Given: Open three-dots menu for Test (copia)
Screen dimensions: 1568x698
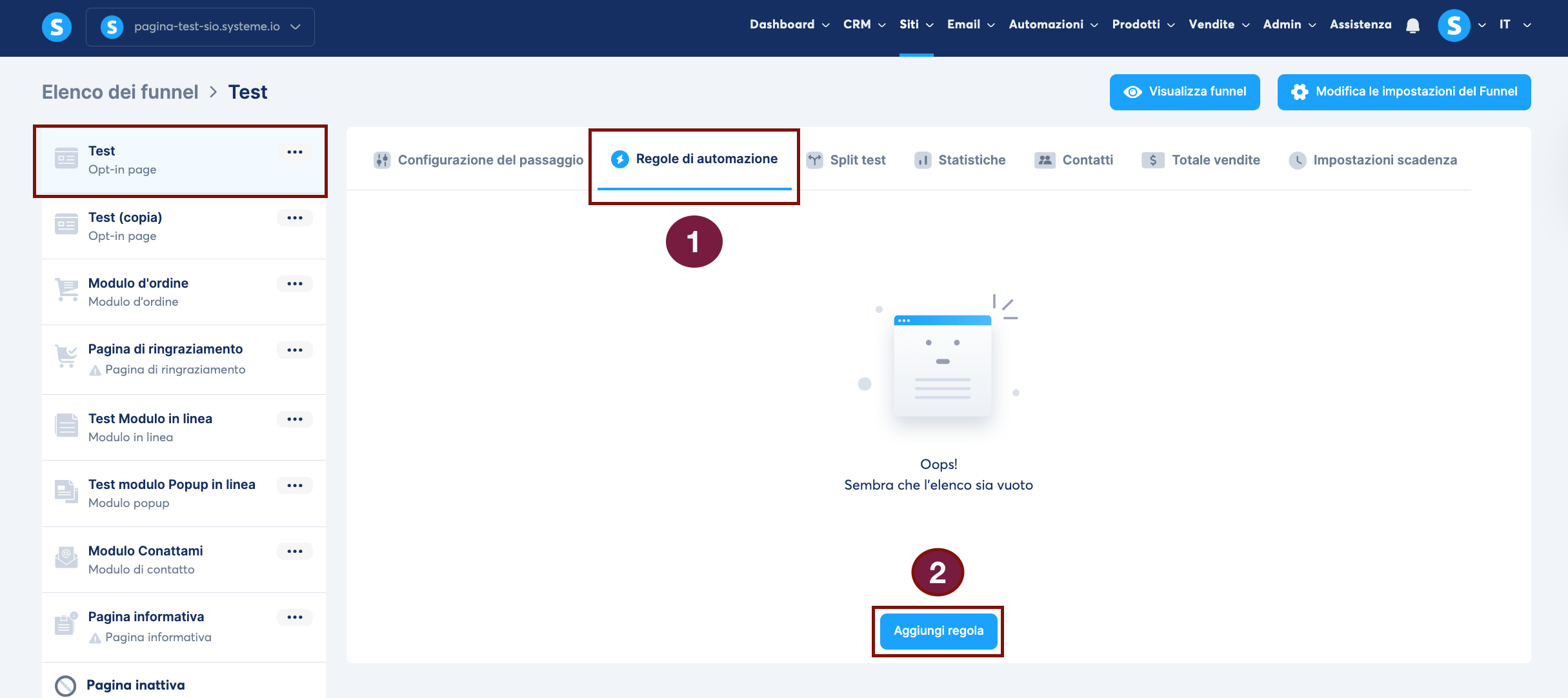Looking at the screenshot, I should pos(295,218).
